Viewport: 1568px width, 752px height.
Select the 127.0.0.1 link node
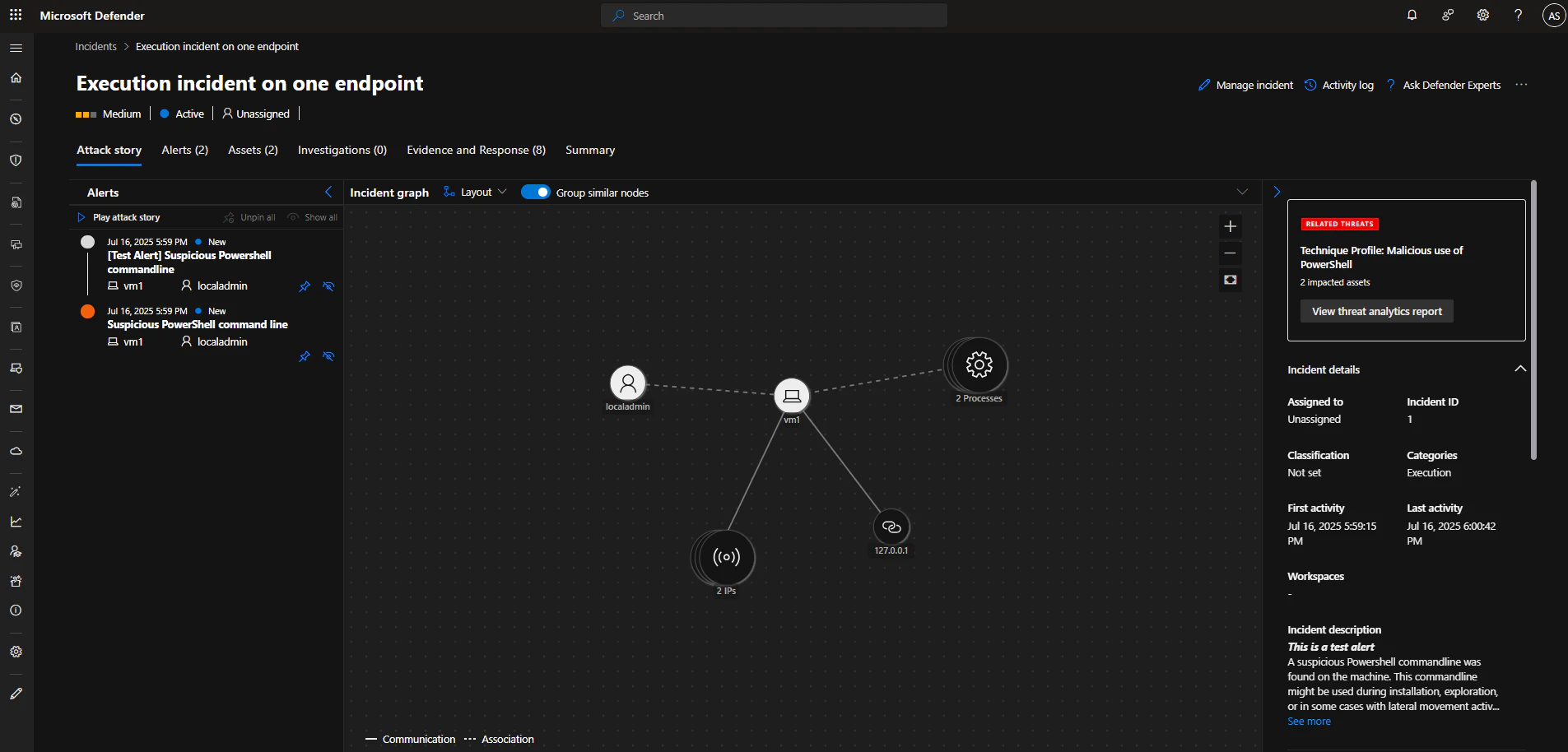[x=891, y=527]
